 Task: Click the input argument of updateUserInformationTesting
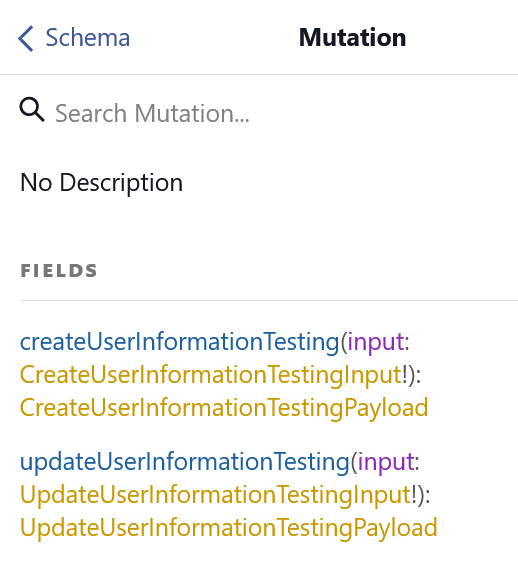[x=386, y=463]
